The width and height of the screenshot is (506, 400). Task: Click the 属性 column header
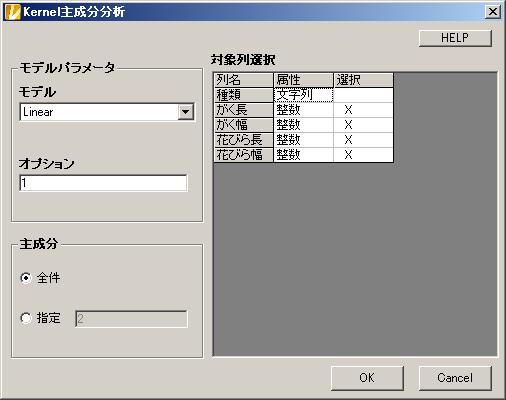coord(303,80)
